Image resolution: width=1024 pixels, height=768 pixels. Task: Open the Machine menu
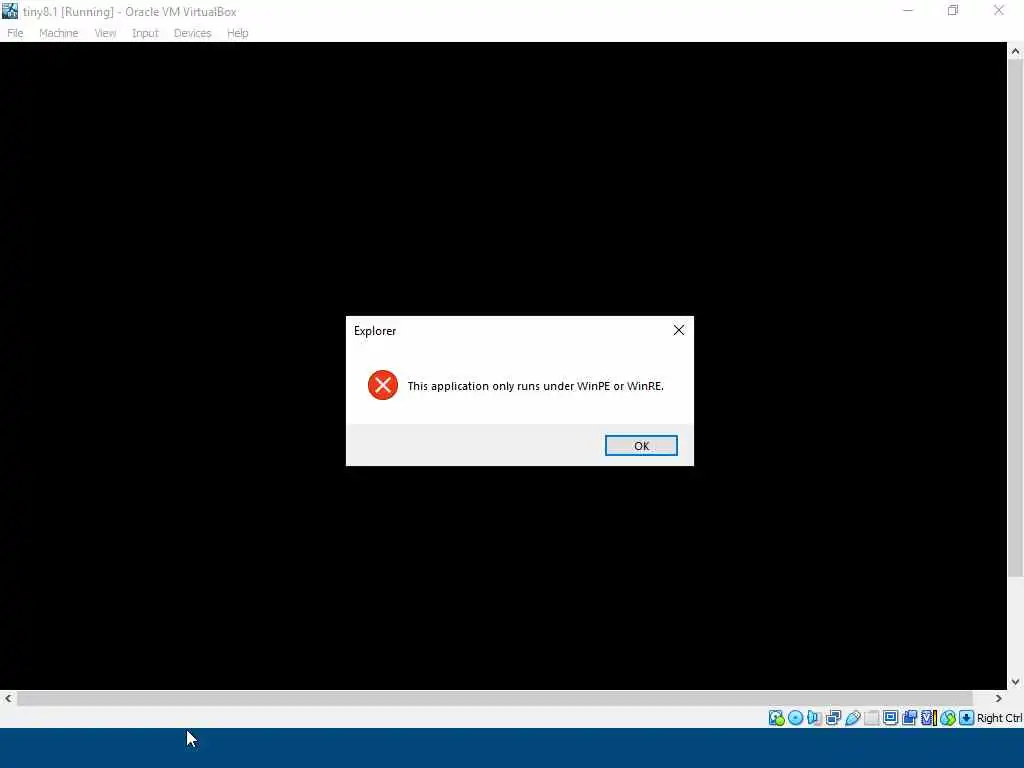click(x=59, y=33)
